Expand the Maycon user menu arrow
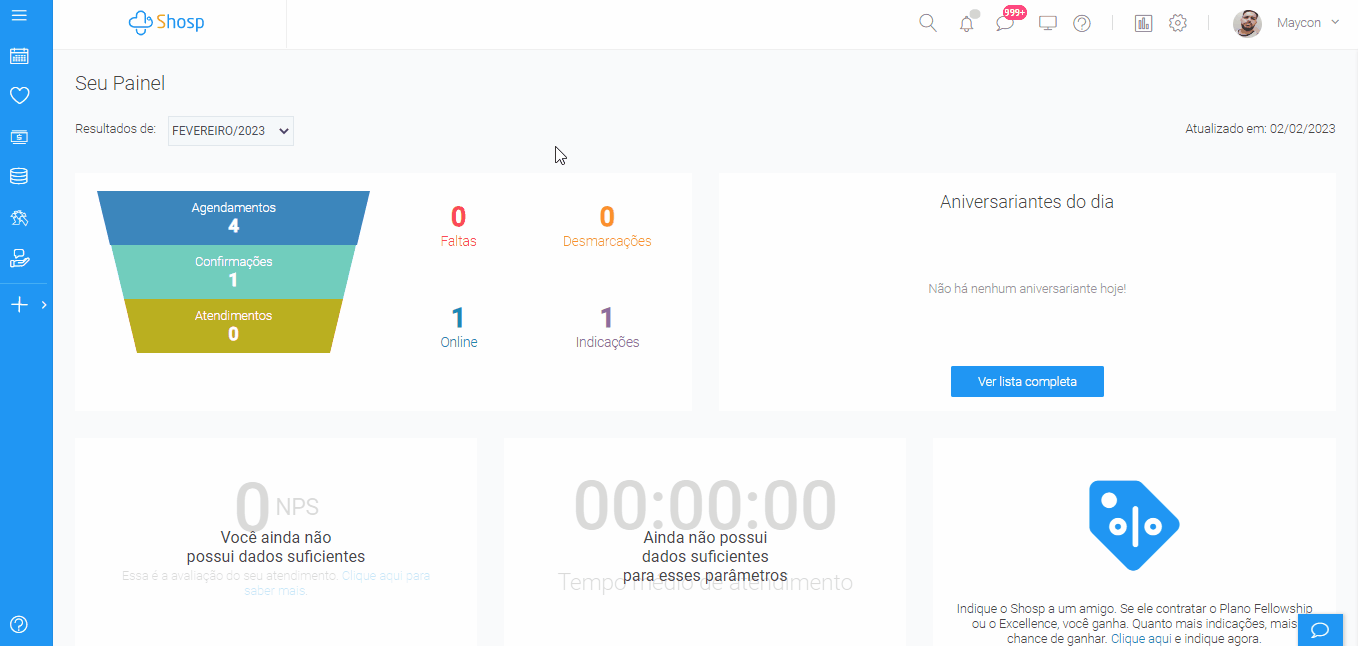This screenshot has height=646, width=1358. coord(1335,22)
